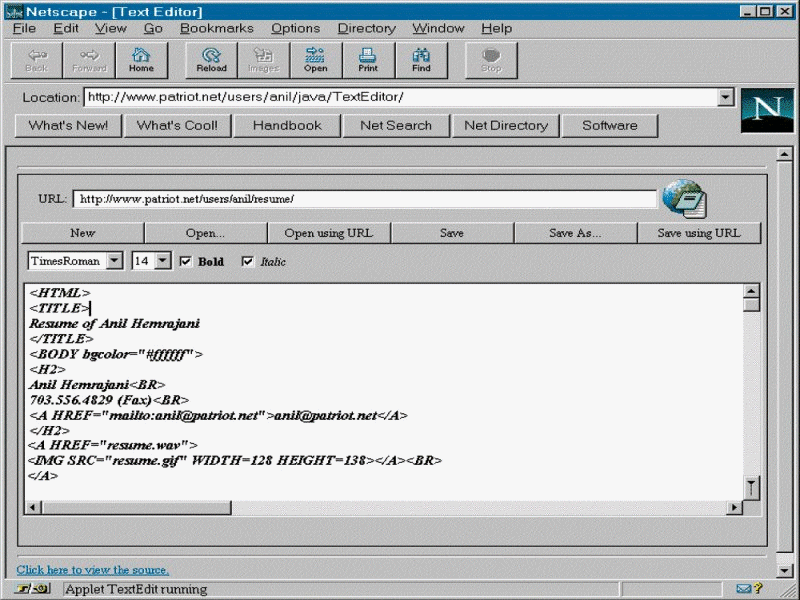
Task: Click the Home toolbar icon
Action: [x=142, y=61]
